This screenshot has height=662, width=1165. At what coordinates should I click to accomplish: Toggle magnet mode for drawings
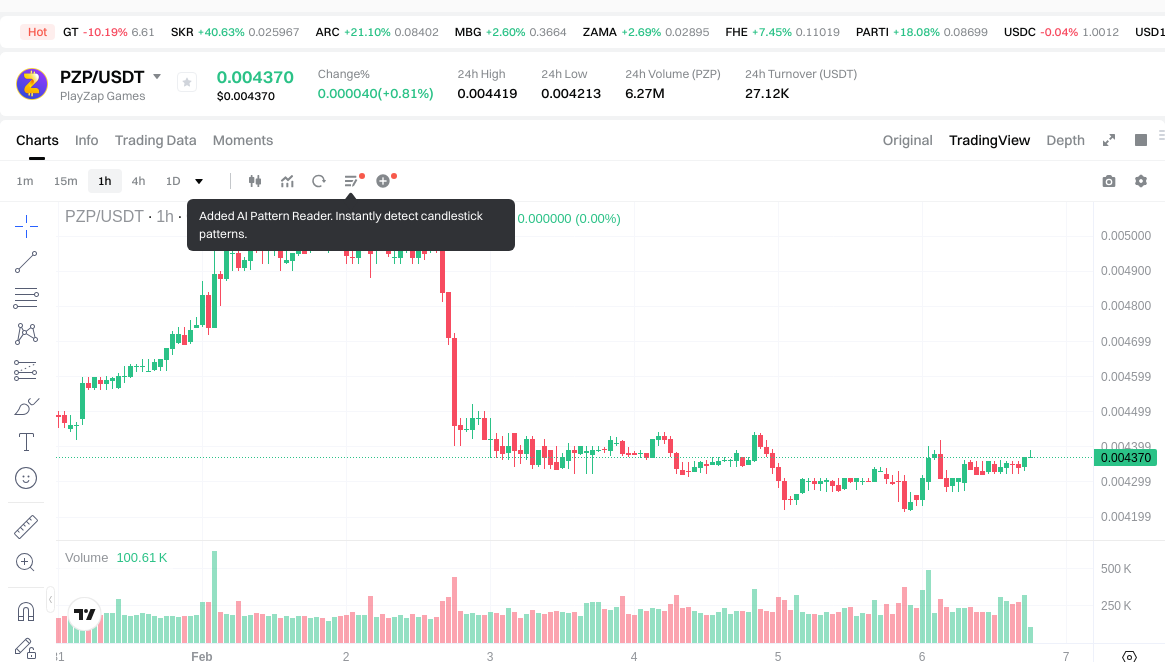27,611
